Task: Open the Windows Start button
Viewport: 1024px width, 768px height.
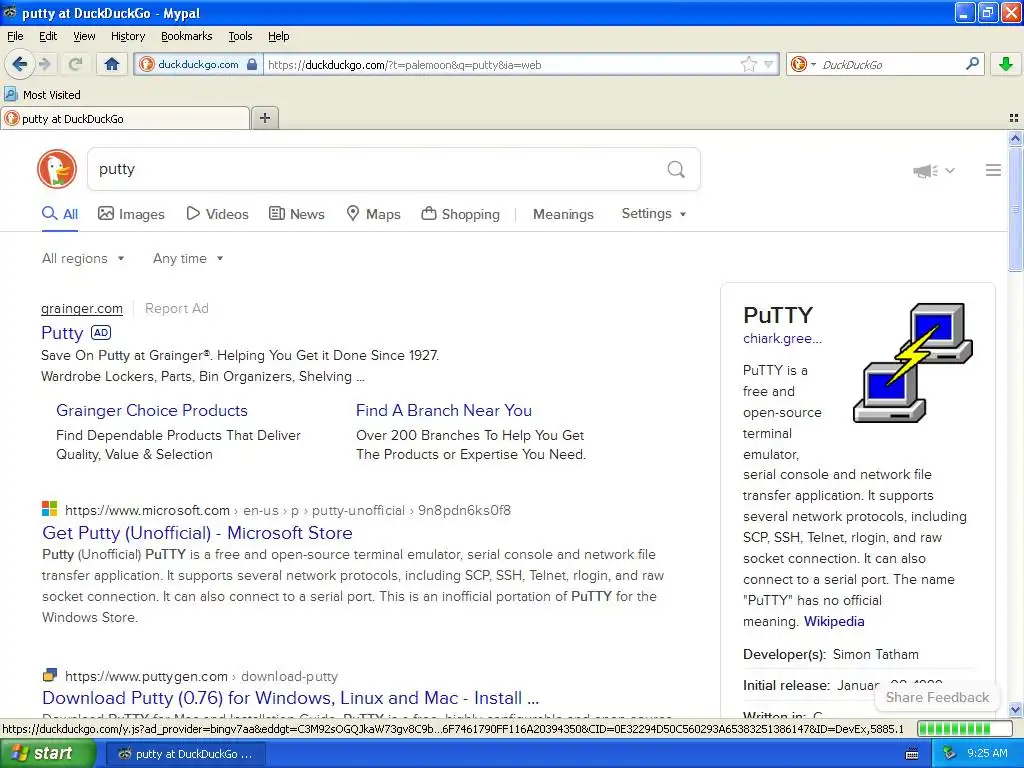Action: click(47, 754)
